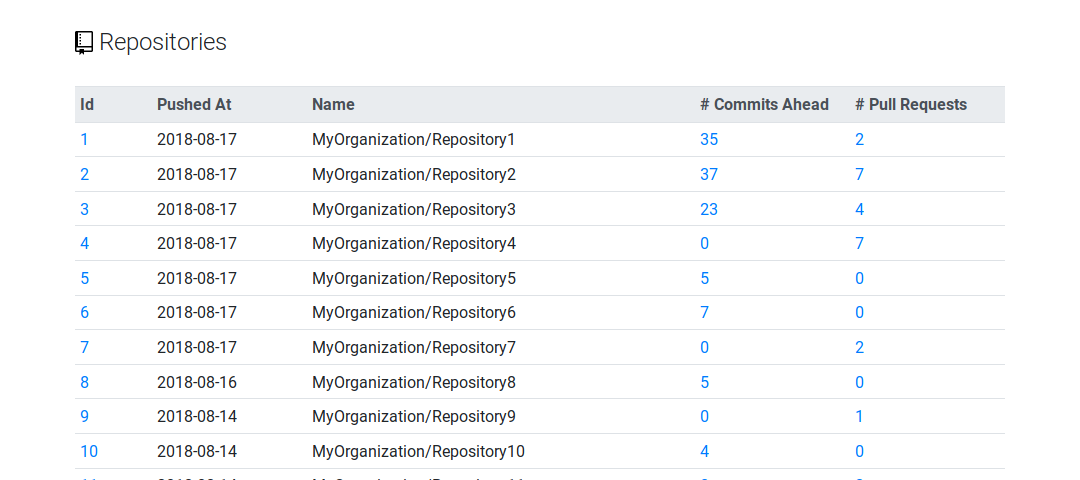Click the Id column header

click(x=87, y=105)
